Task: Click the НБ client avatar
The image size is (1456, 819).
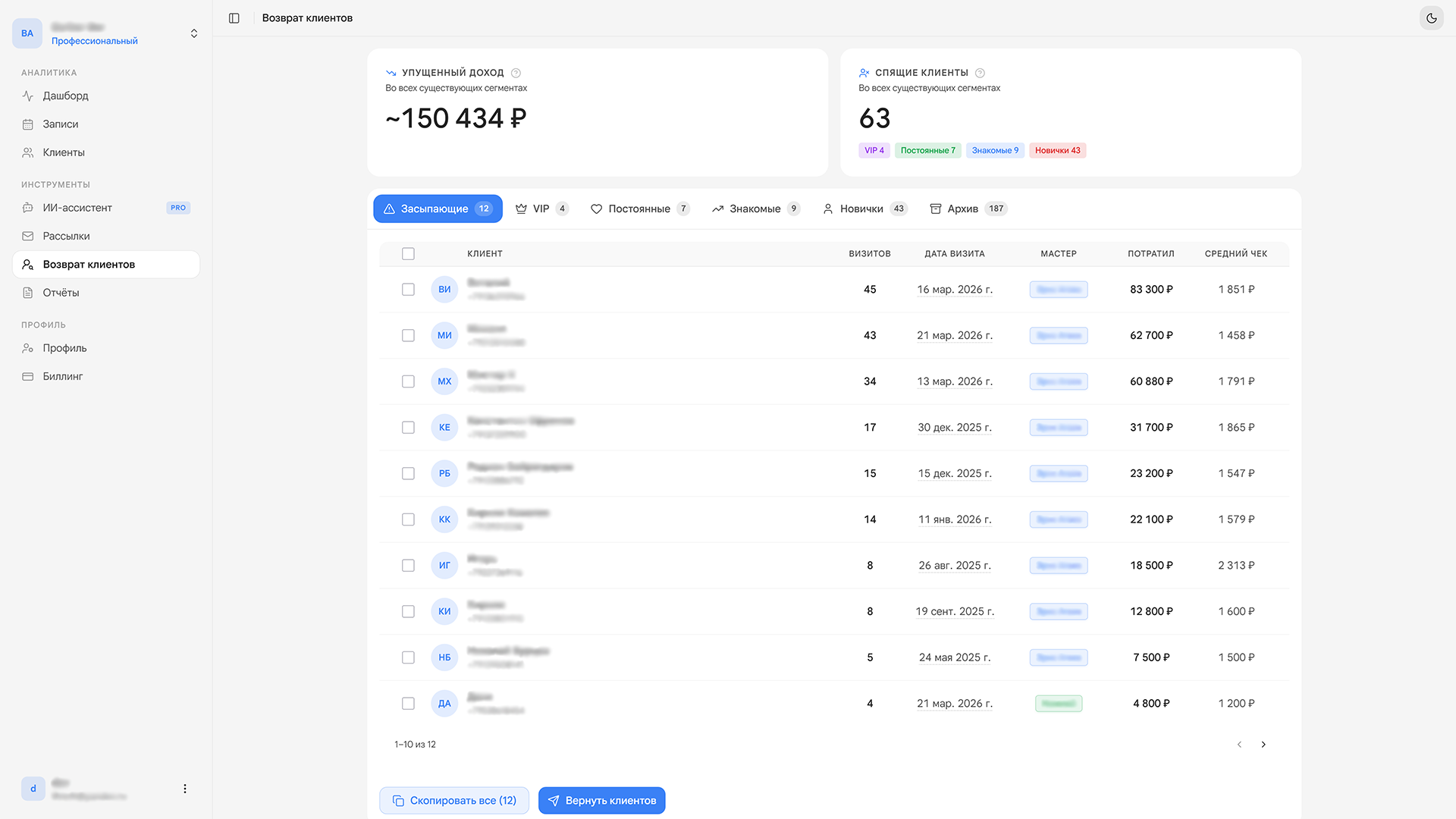Action: pyautogui.click(x=444, y=657)
